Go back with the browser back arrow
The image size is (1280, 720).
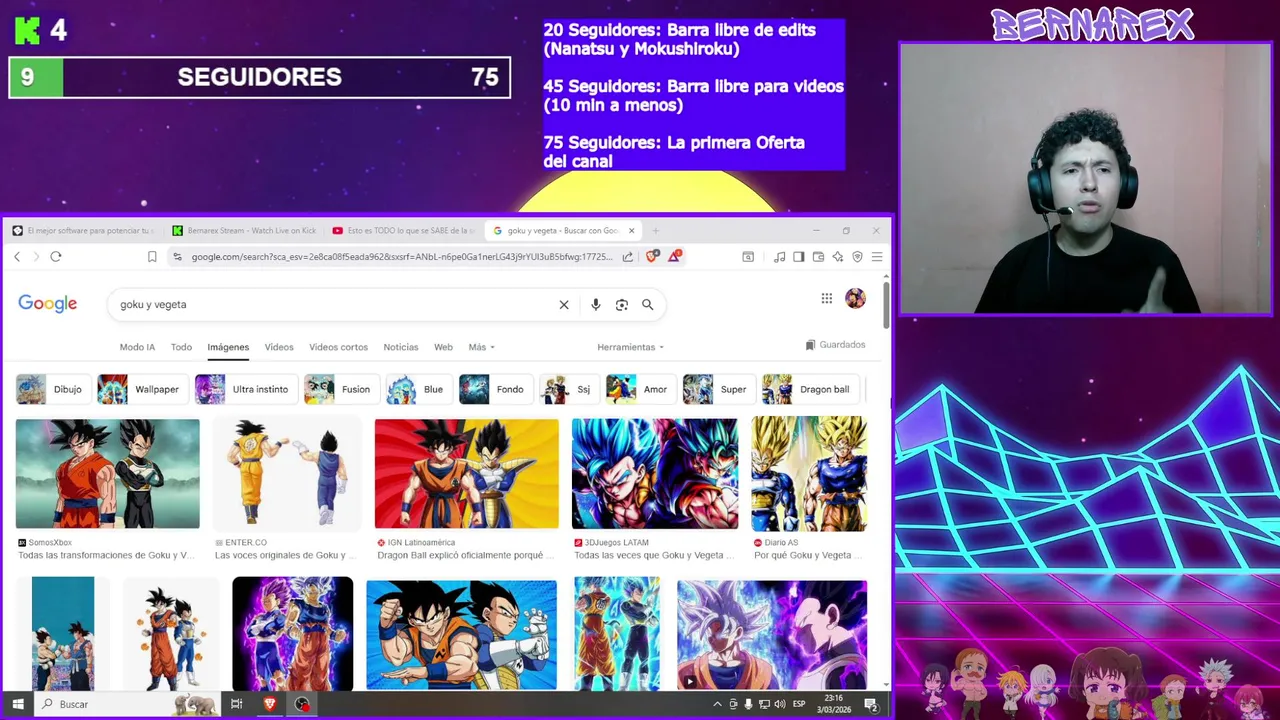pos(17,257)
